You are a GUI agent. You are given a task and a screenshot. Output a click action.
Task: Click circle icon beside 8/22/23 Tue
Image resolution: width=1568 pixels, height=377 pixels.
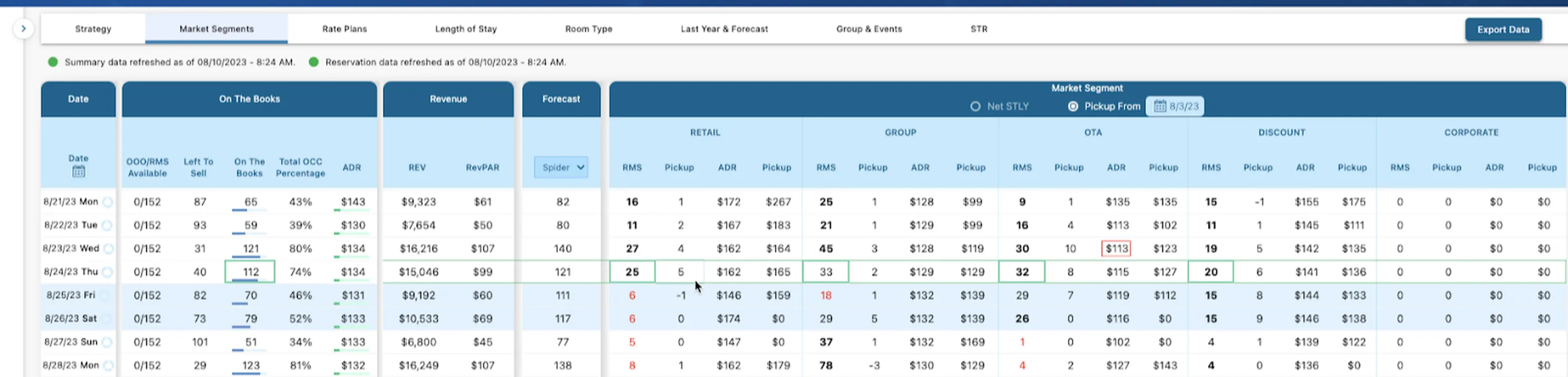[x=107, y=225]
